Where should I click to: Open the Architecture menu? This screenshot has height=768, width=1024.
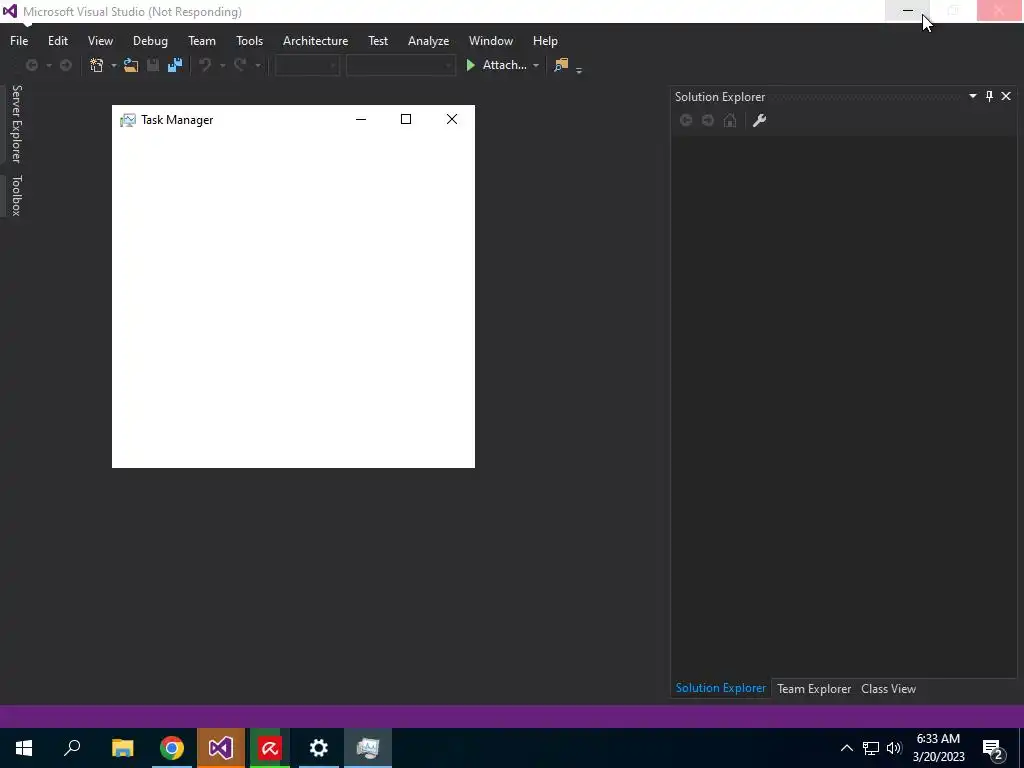click(x=315, y=40)
